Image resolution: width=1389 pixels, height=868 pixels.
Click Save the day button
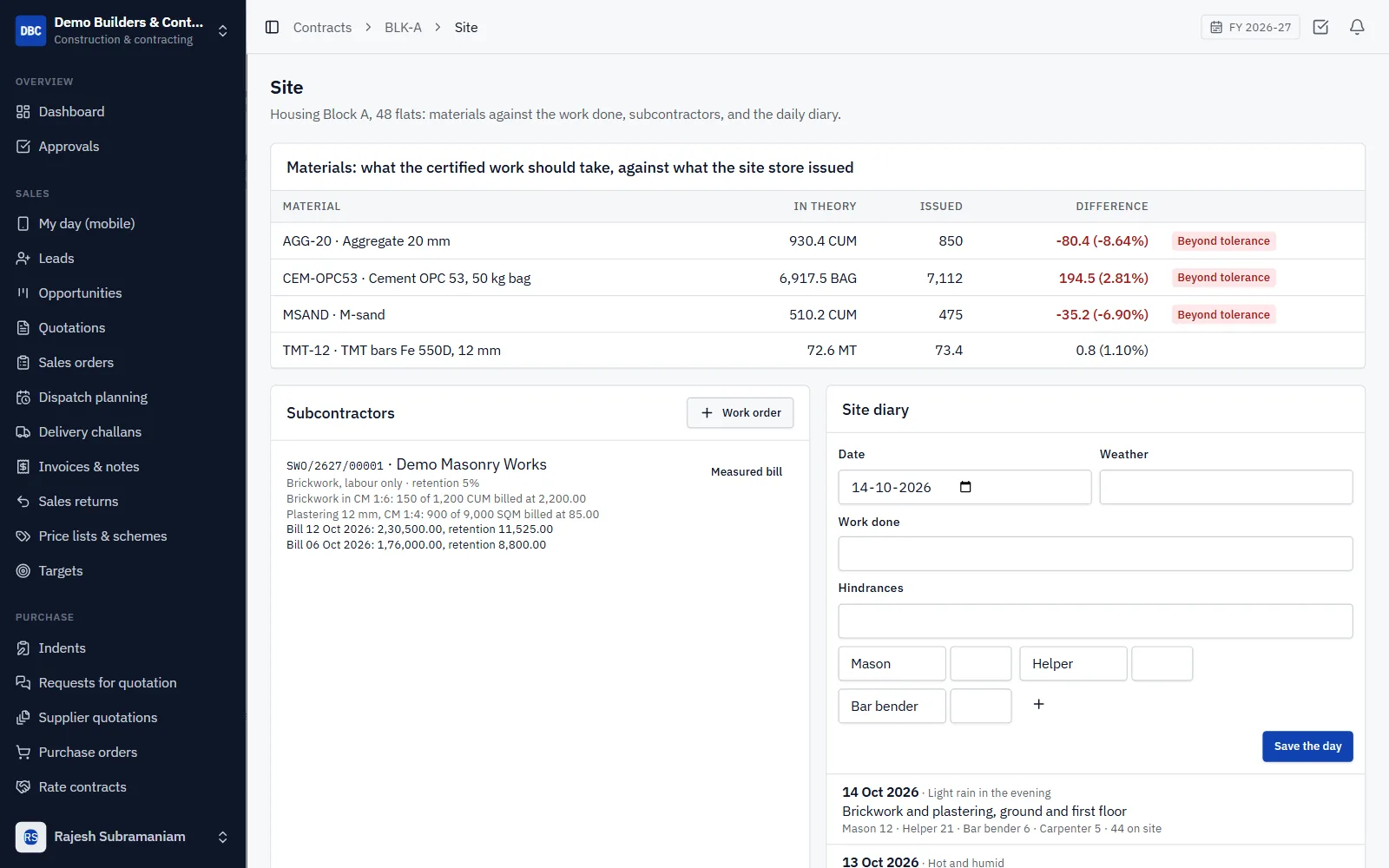pyautogui.click(x=1307, y=746)
